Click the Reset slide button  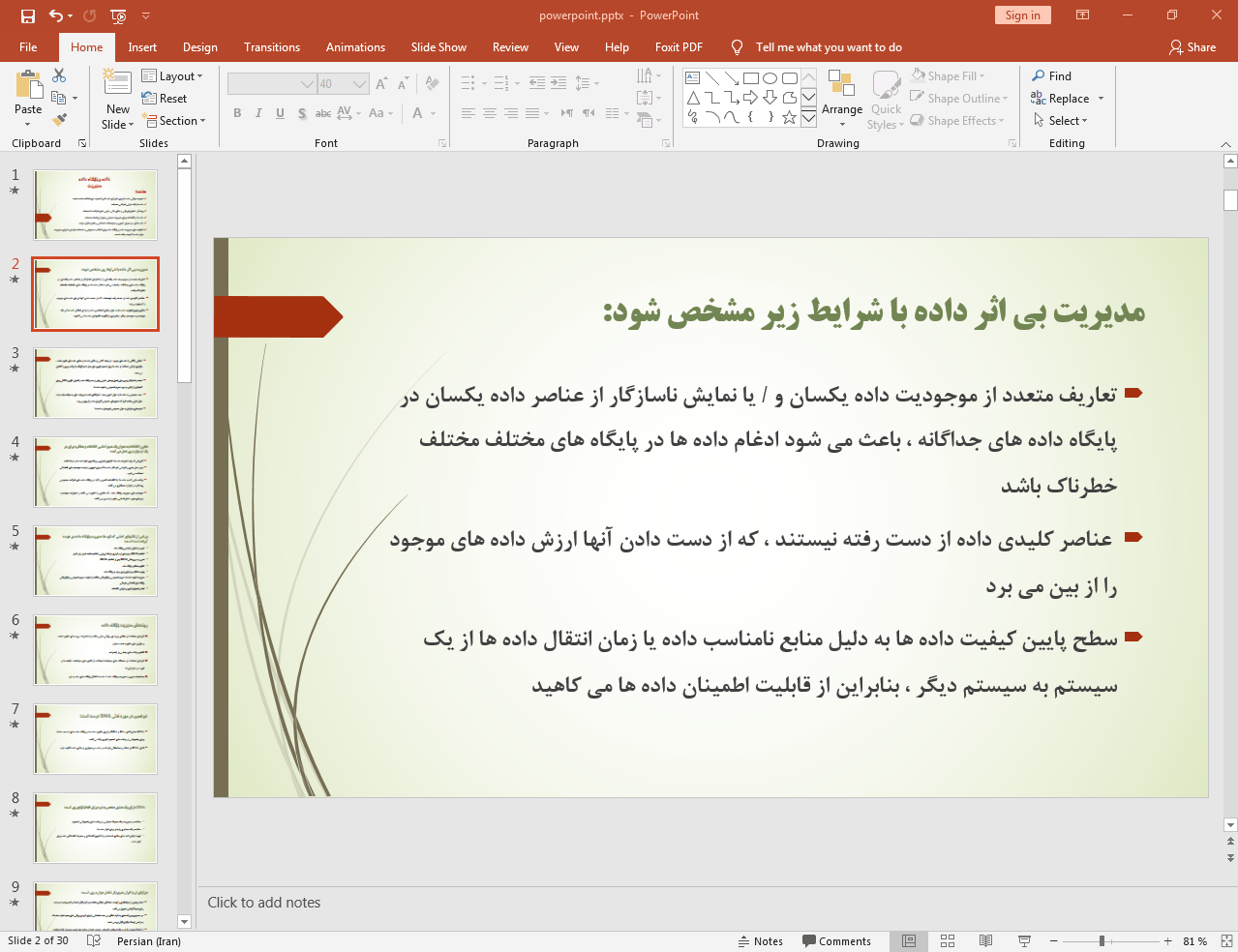coord(165,99)
